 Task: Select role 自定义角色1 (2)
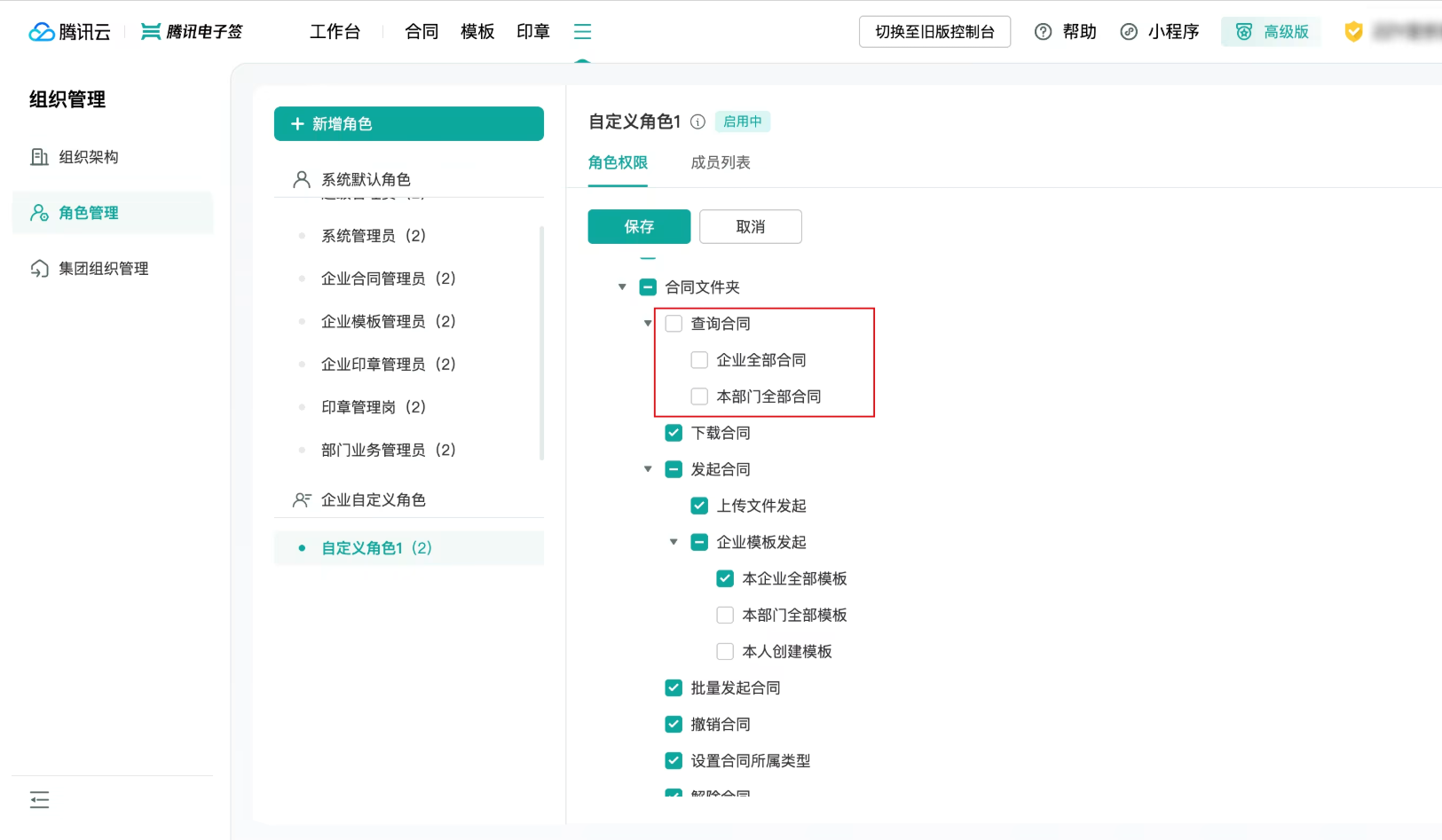pos(409,548)
